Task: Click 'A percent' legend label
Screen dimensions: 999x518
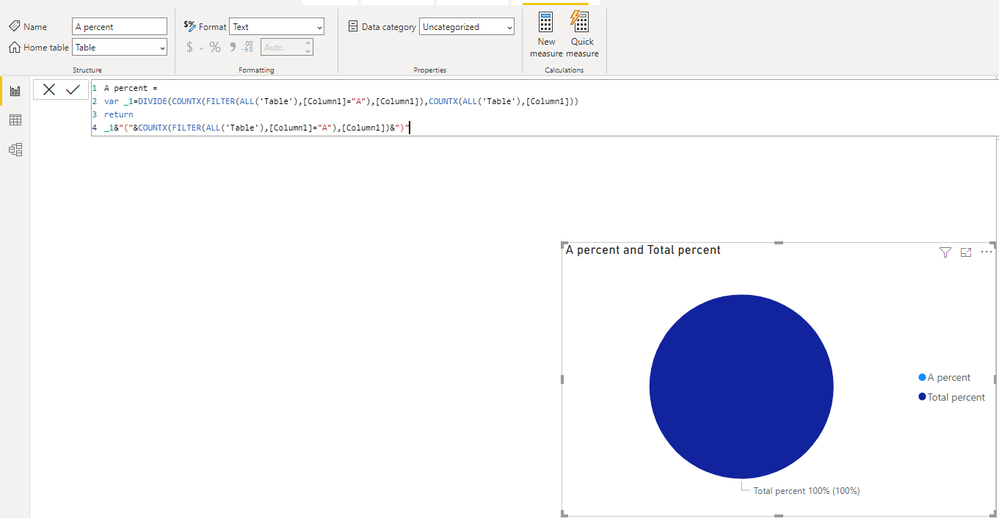Action: pyautogui.click(x=949, y=377)
